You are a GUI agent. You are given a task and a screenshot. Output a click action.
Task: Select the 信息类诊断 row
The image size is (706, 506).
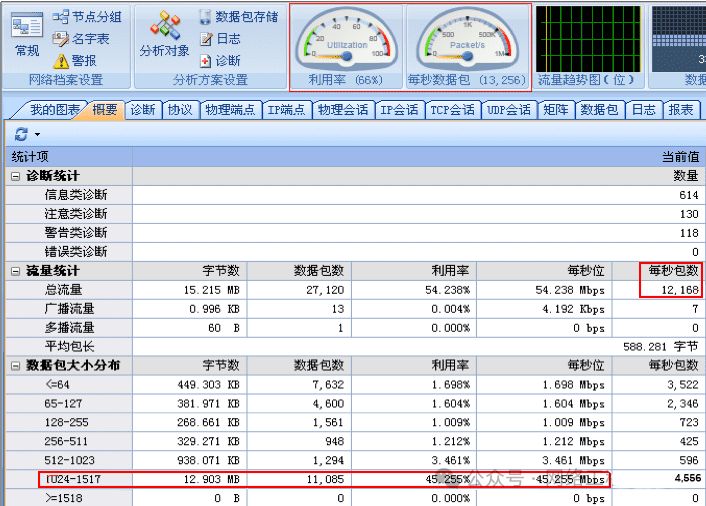pos(353,195)
